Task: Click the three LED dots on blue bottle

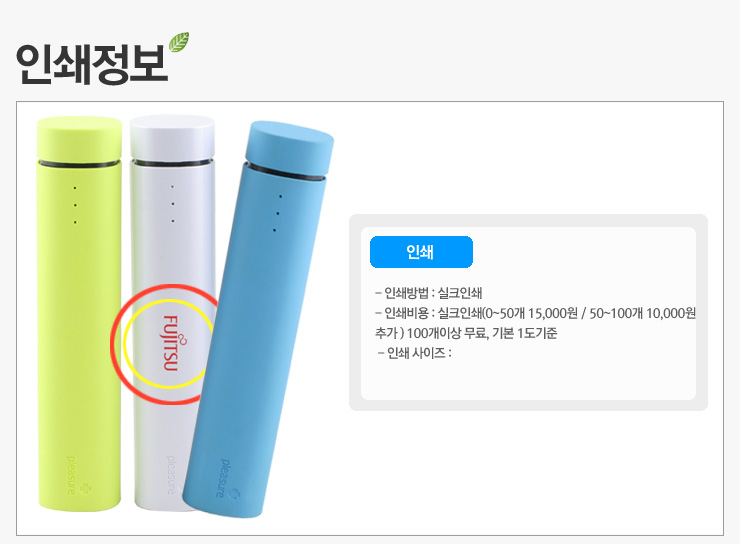Action: (x=278, y=213)
